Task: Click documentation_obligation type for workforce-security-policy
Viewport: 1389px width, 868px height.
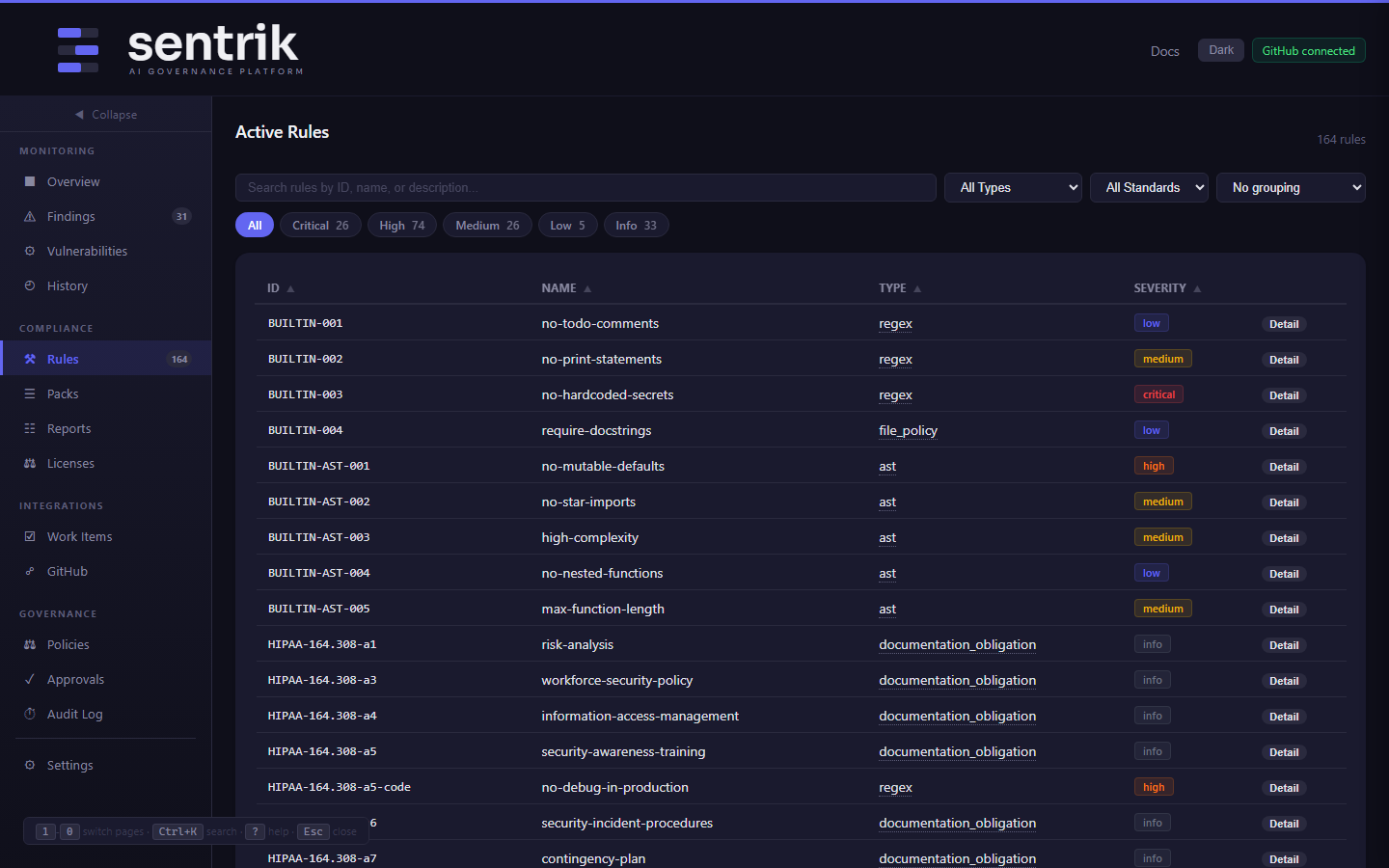Action: coord(957,680)
